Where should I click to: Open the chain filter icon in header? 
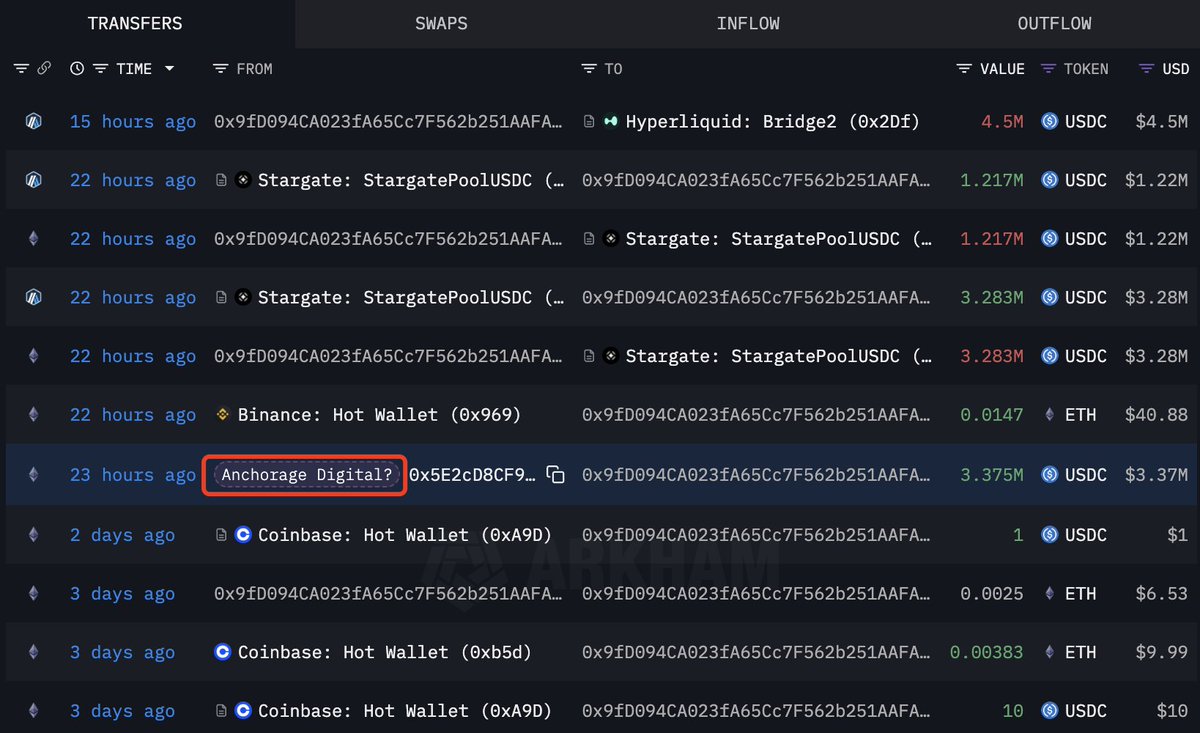(21, 69)
